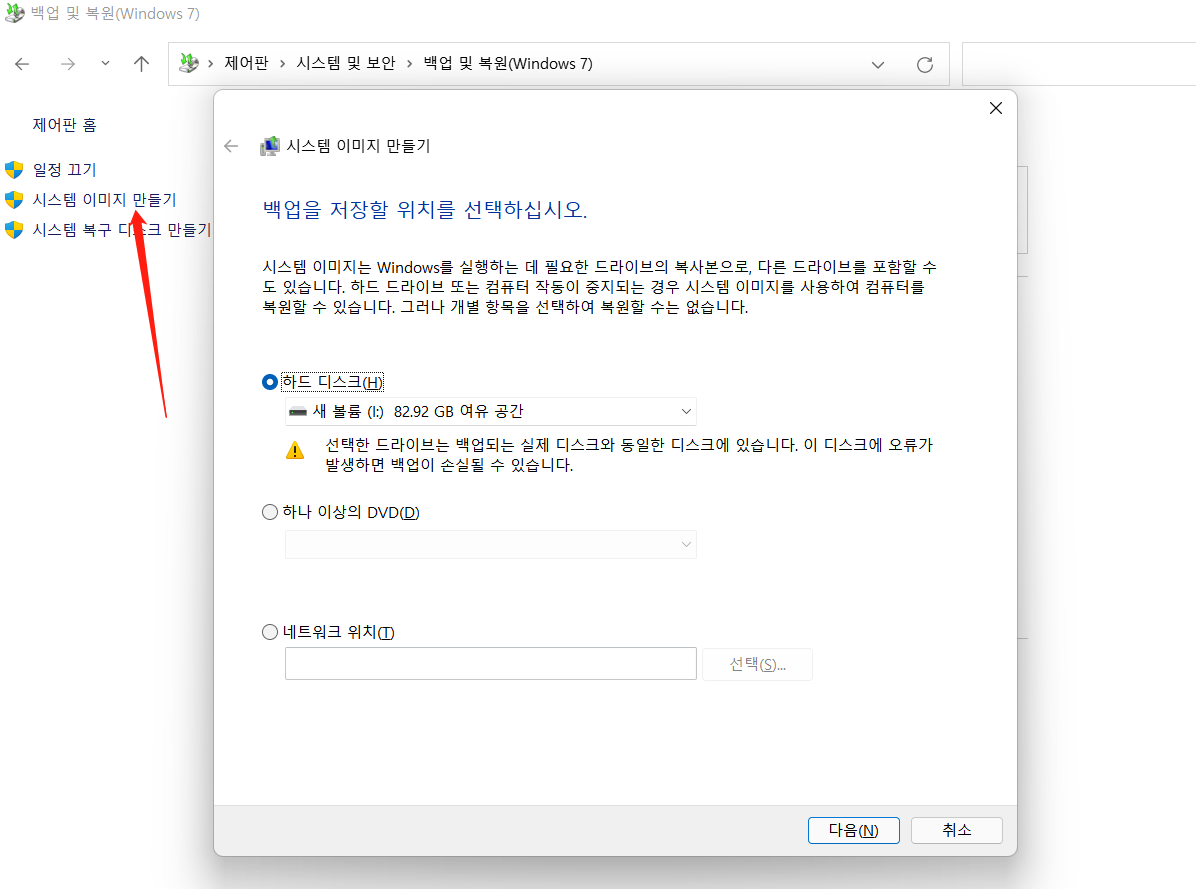1196x889 pixels.
Task: Click the warning triangle icon below hard disk selection
Action: 295,449
